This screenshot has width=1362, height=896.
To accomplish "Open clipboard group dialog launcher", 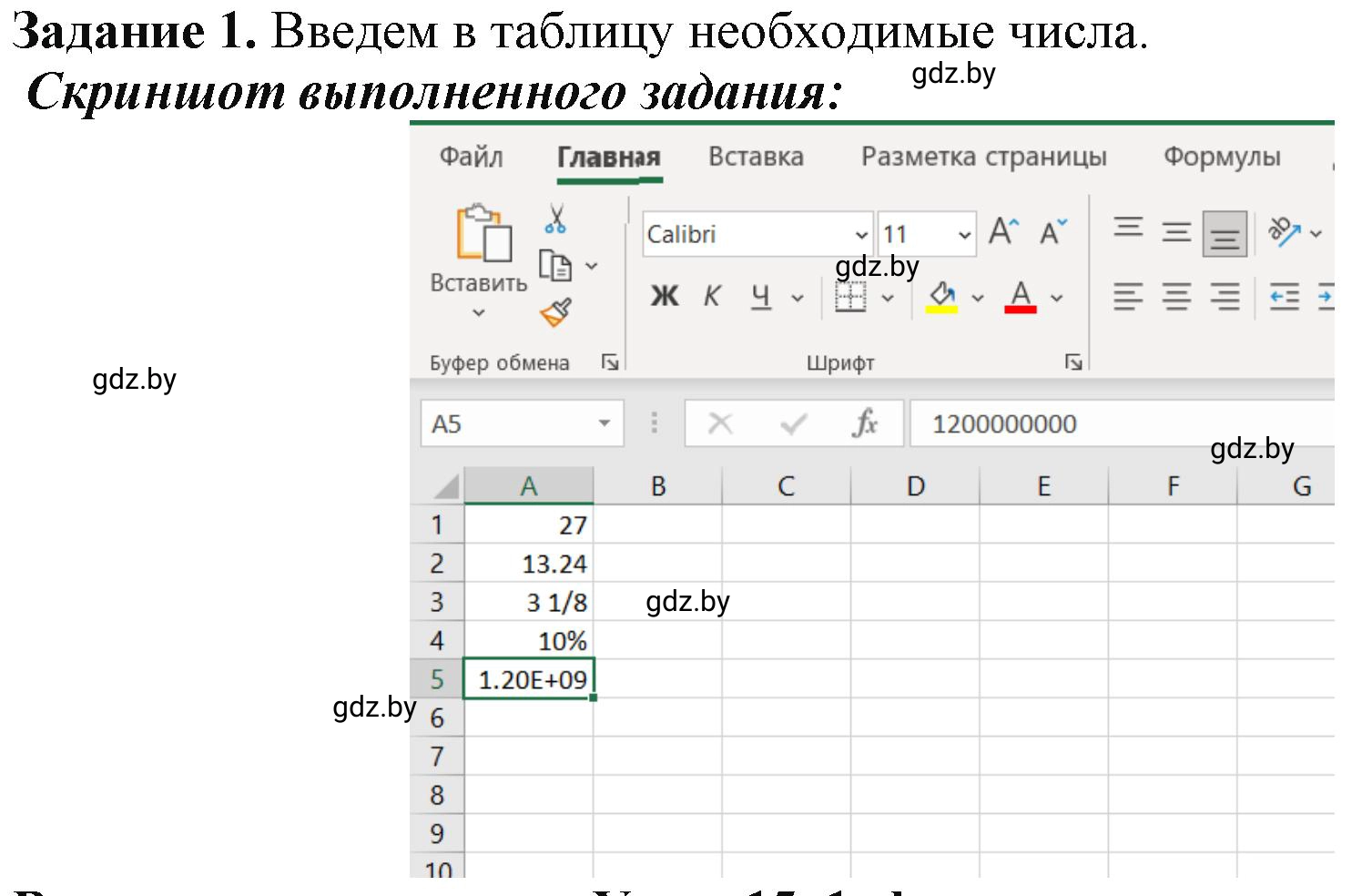I will (609, 362).
